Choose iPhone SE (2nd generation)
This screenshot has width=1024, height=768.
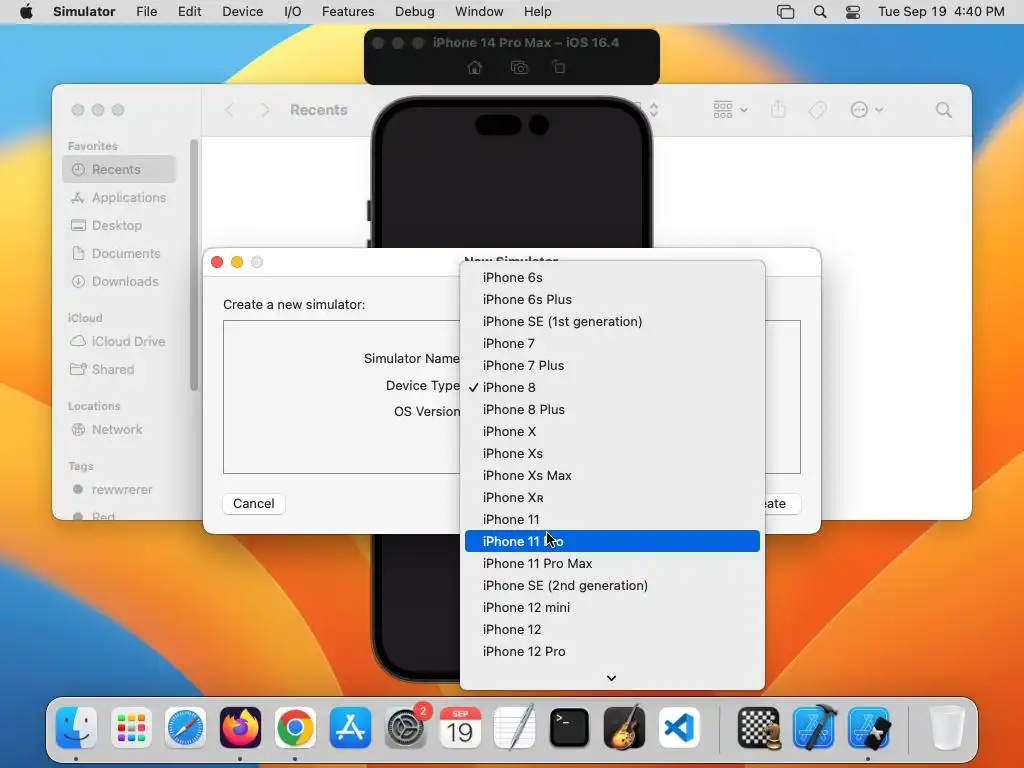(x=612, y=585)
